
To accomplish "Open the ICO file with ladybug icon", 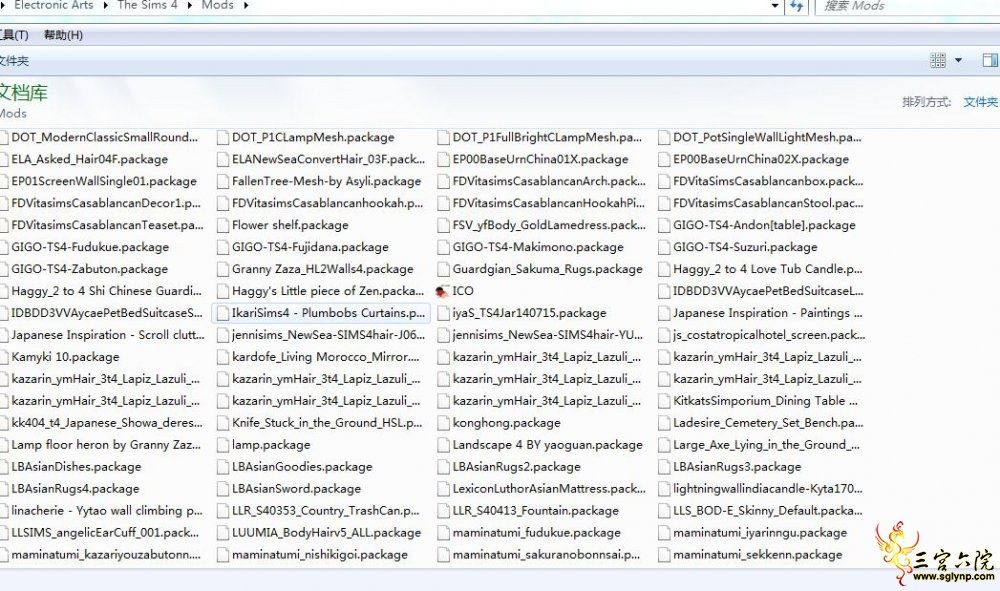I will coord(455,291).
